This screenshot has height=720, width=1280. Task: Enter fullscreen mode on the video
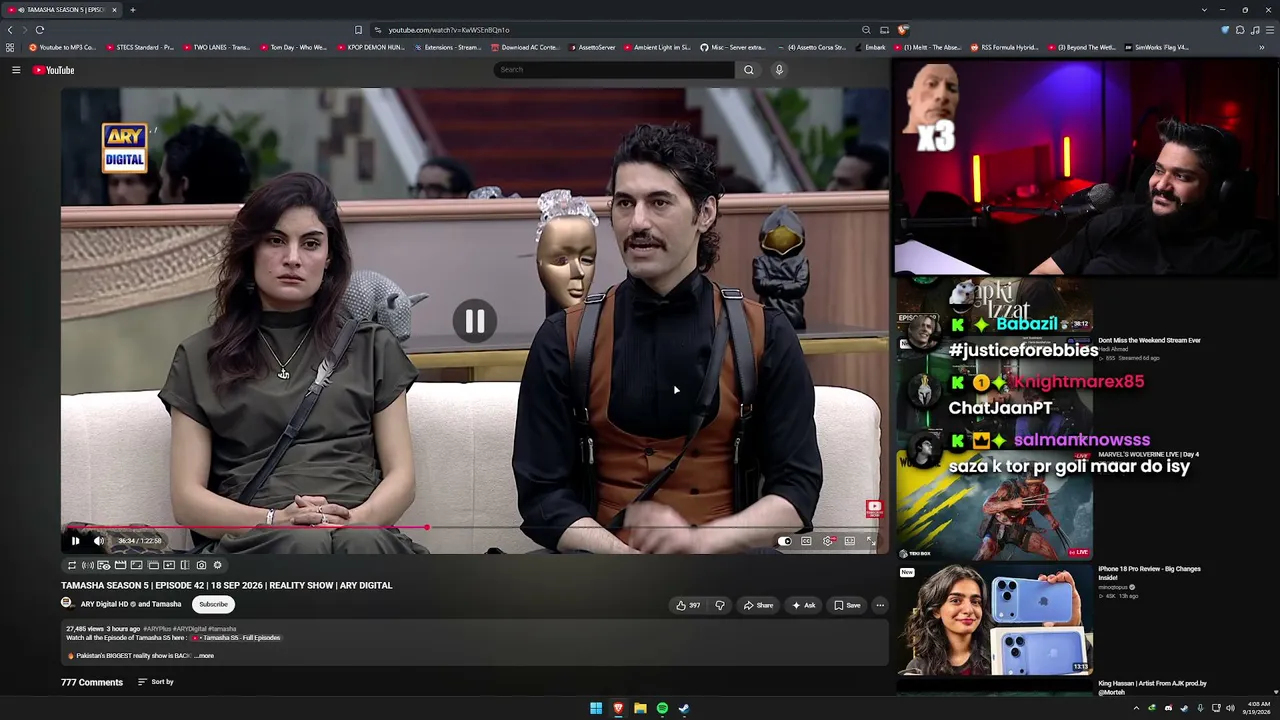tap(871, 541)
